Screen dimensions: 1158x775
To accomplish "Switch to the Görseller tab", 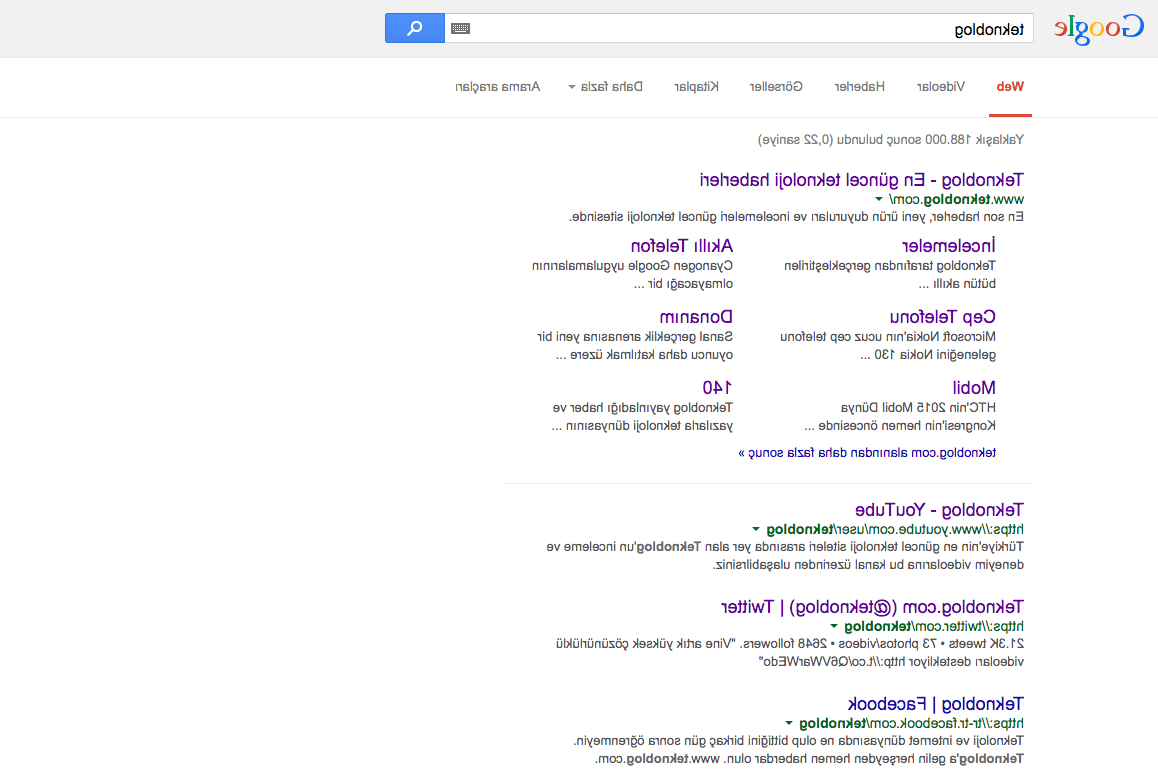I will pos(775,86).
